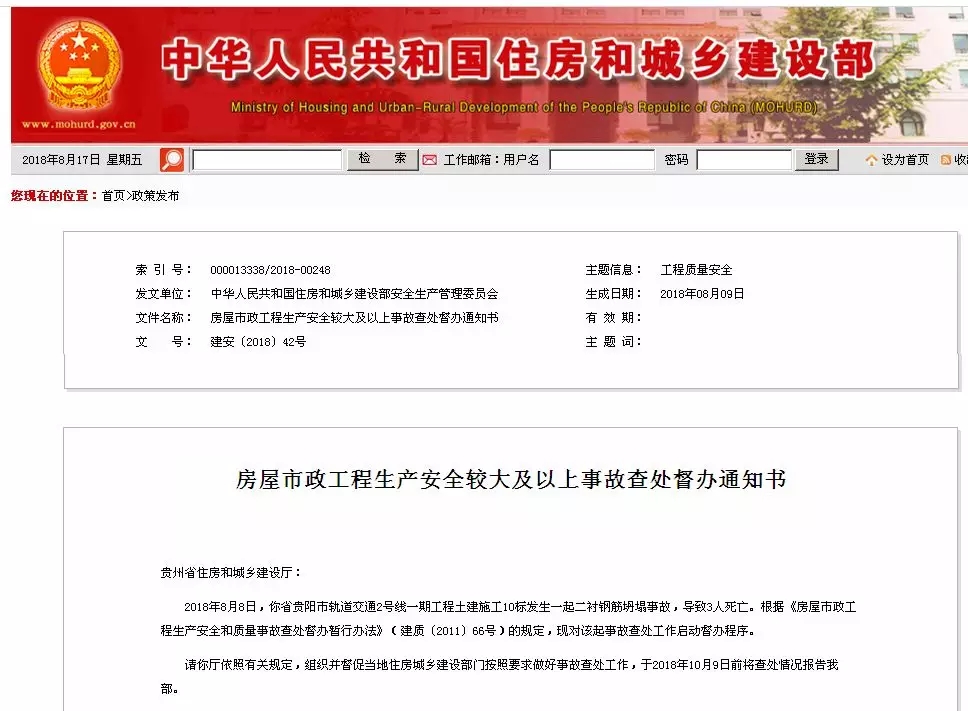Click the paragraph starting 请你厅依照有关规定
The width and height of the screenshot is (968, 711).
pyautogui.click(x=499, y=676)
